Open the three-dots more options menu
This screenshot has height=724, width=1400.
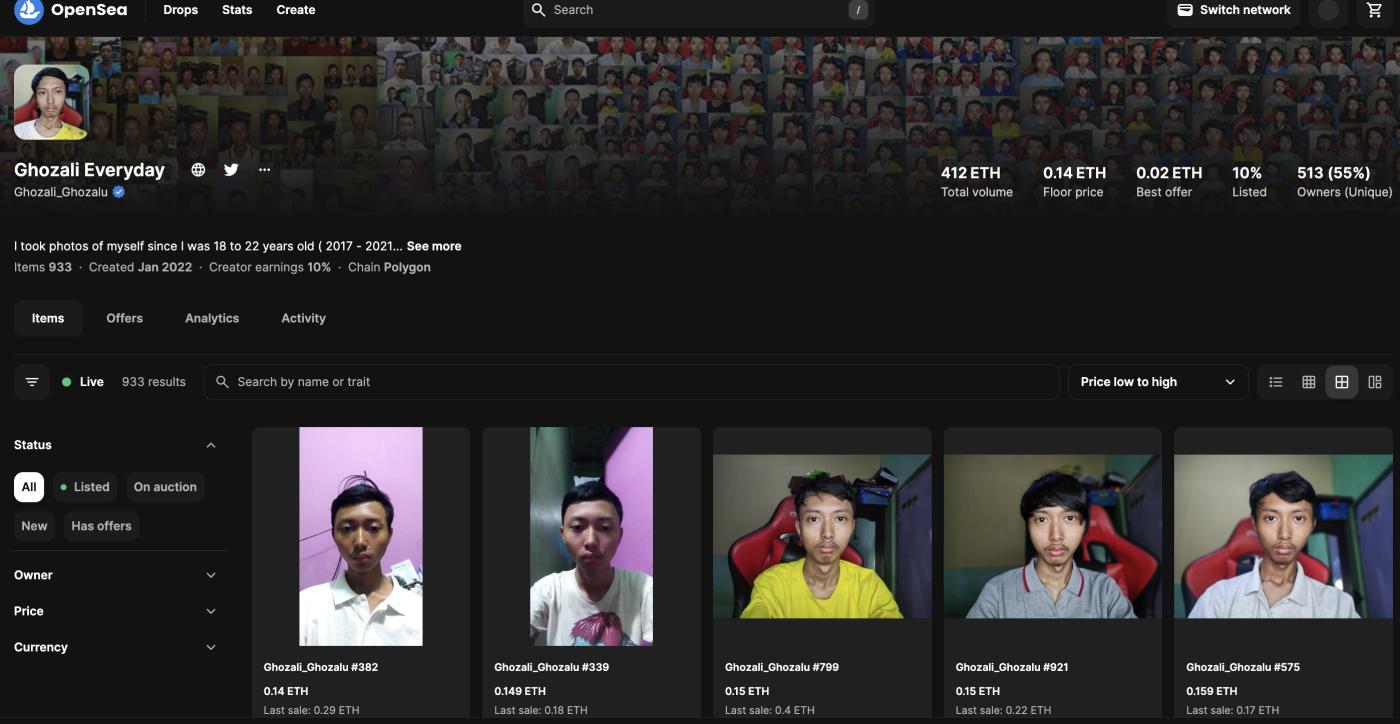[264, 170]
